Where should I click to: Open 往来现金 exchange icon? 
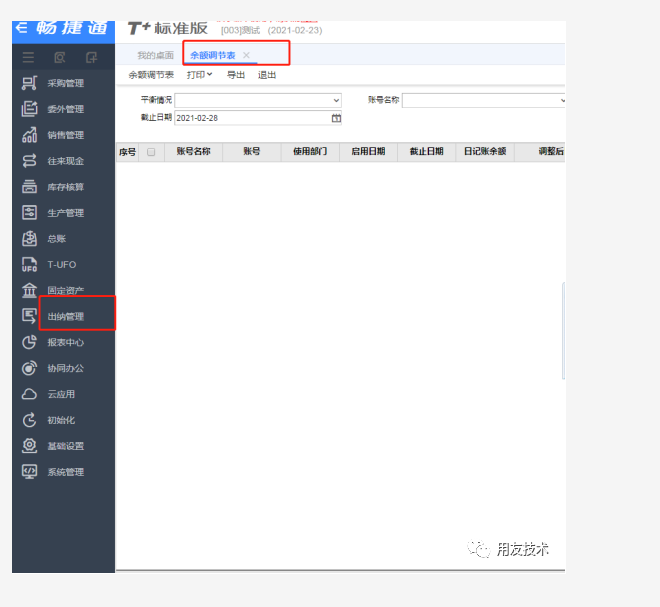tap(29, 161)
